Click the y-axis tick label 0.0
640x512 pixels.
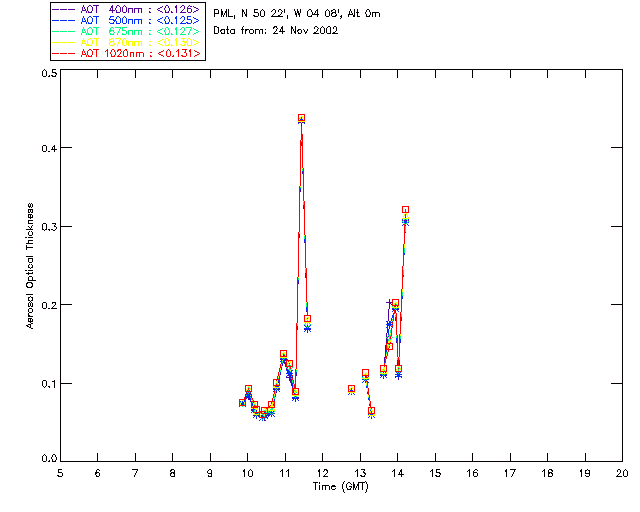coord(48,460)
